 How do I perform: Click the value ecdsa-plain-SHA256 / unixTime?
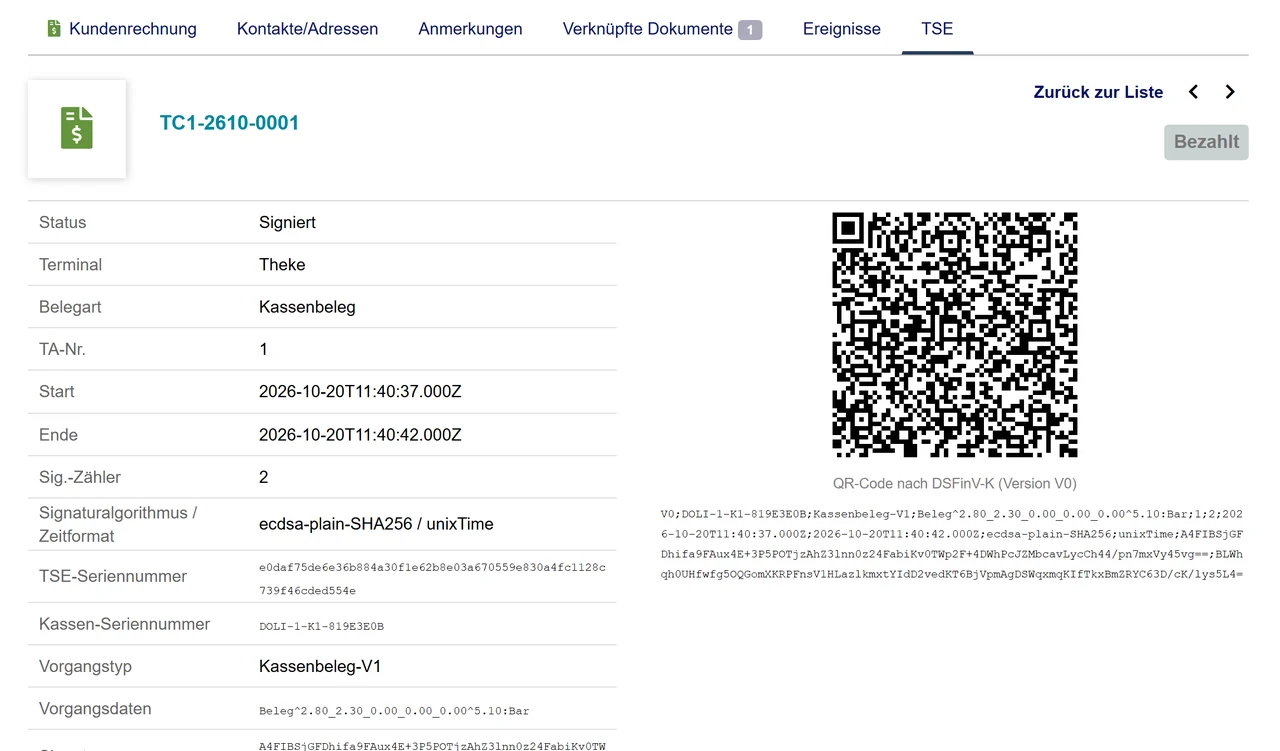click(x=376, y=524)
